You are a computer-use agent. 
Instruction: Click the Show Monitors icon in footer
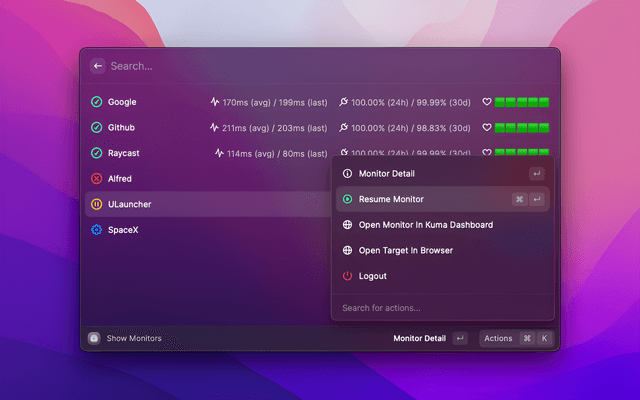(94, 339)
